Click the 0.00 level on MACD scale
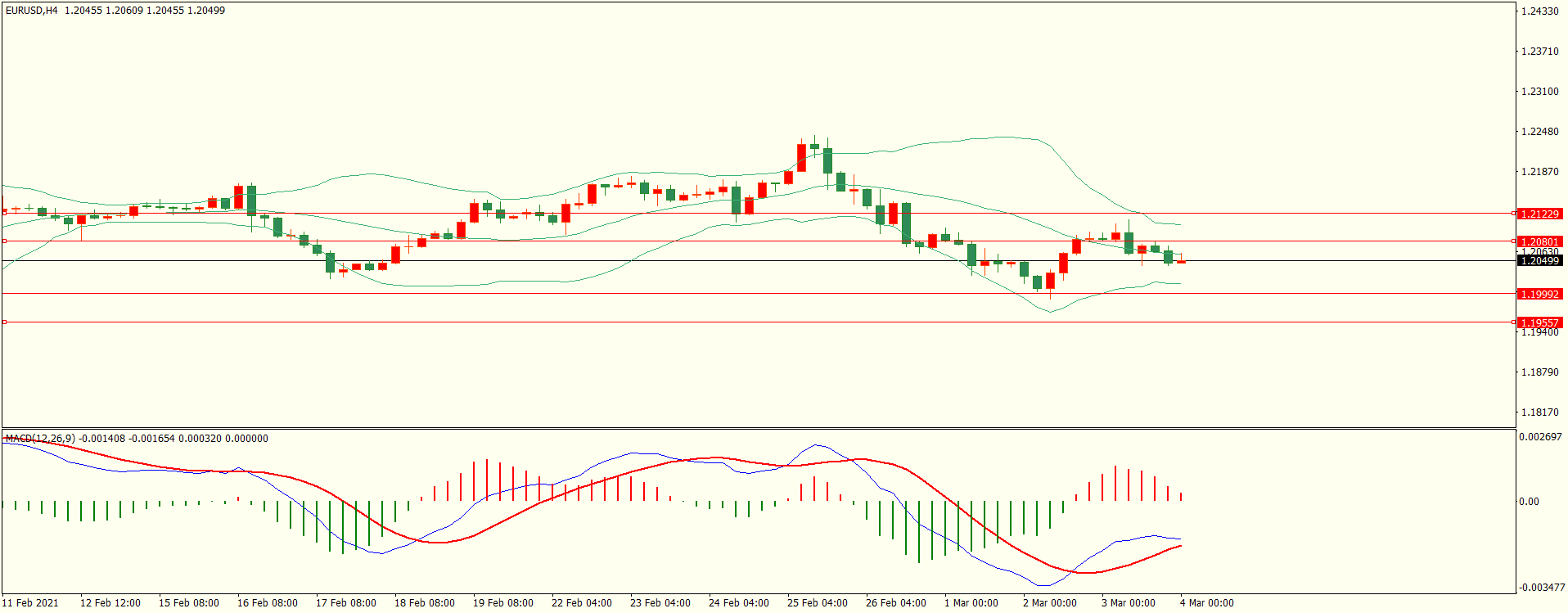This screenshot has height=613, width=1568. [1529, 502]
